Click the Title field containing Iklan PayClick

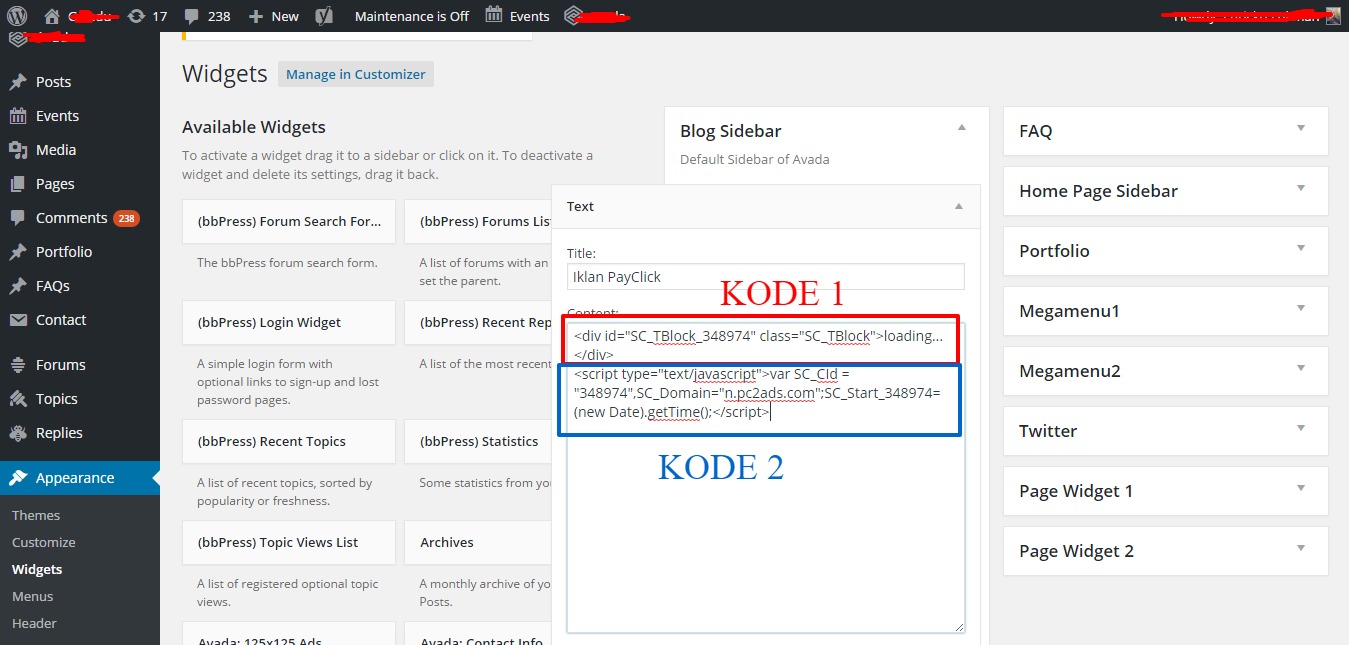click(766, 277)
